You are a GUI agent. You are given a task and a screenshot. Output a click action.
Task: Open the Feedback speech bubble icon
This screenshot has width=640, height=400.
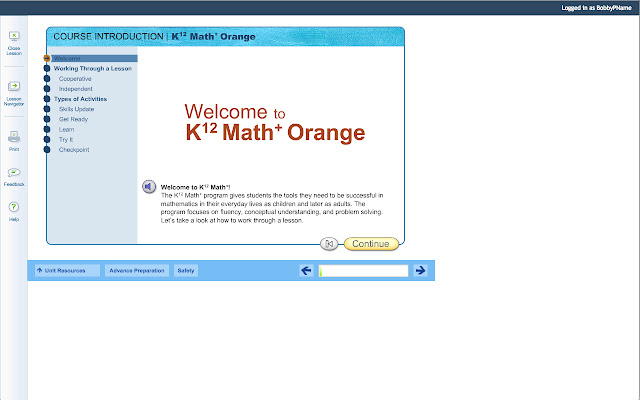pyautogui.click(x=14, y=173)
